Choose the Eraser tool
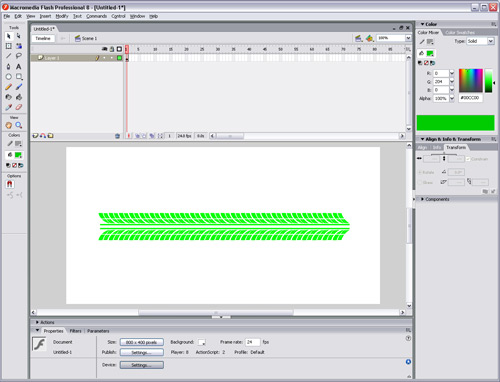The width and height of the screenshot is (500, 382). [19, 107]
